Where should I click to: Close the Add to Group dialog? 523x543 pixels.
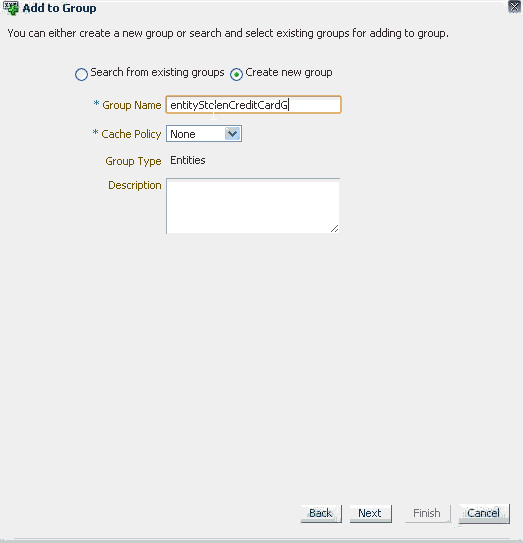tap(514, 7)
